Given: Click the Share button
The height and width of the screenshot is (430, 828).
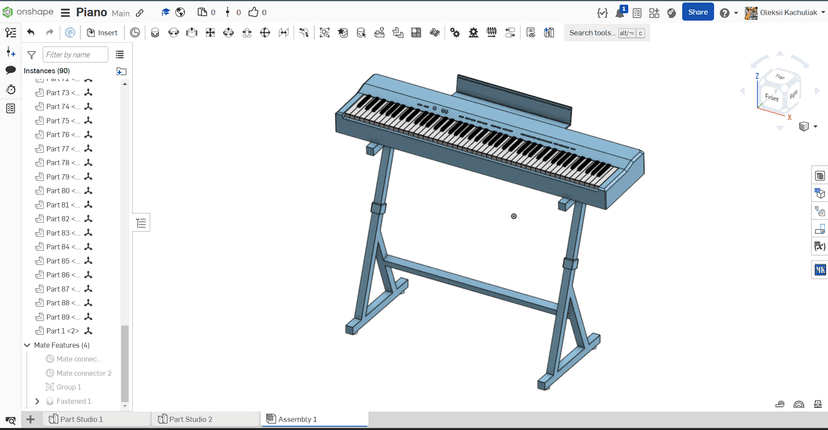Looking at the screenshot, I should point(697,13).
